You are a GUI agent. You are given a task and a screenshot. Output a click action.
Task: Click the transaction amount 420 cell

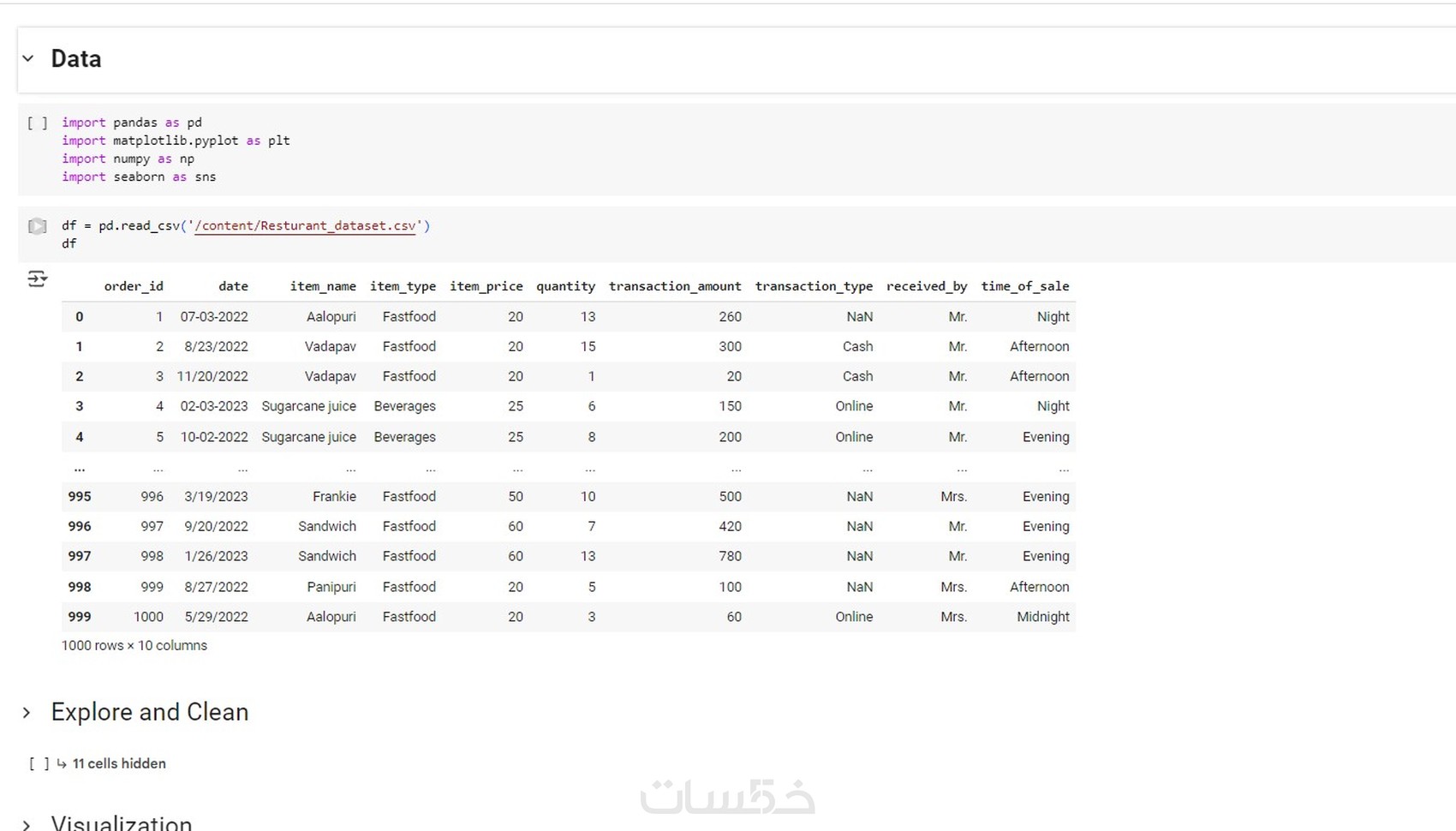click(x=731, y=526)
